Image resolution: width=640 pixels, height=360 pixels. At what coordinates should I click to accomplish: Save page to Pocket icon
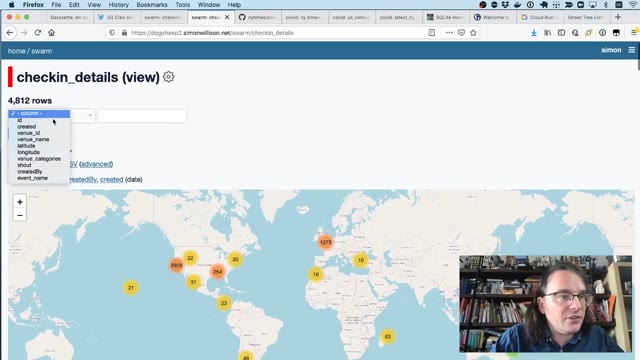[x=461, y=33]
